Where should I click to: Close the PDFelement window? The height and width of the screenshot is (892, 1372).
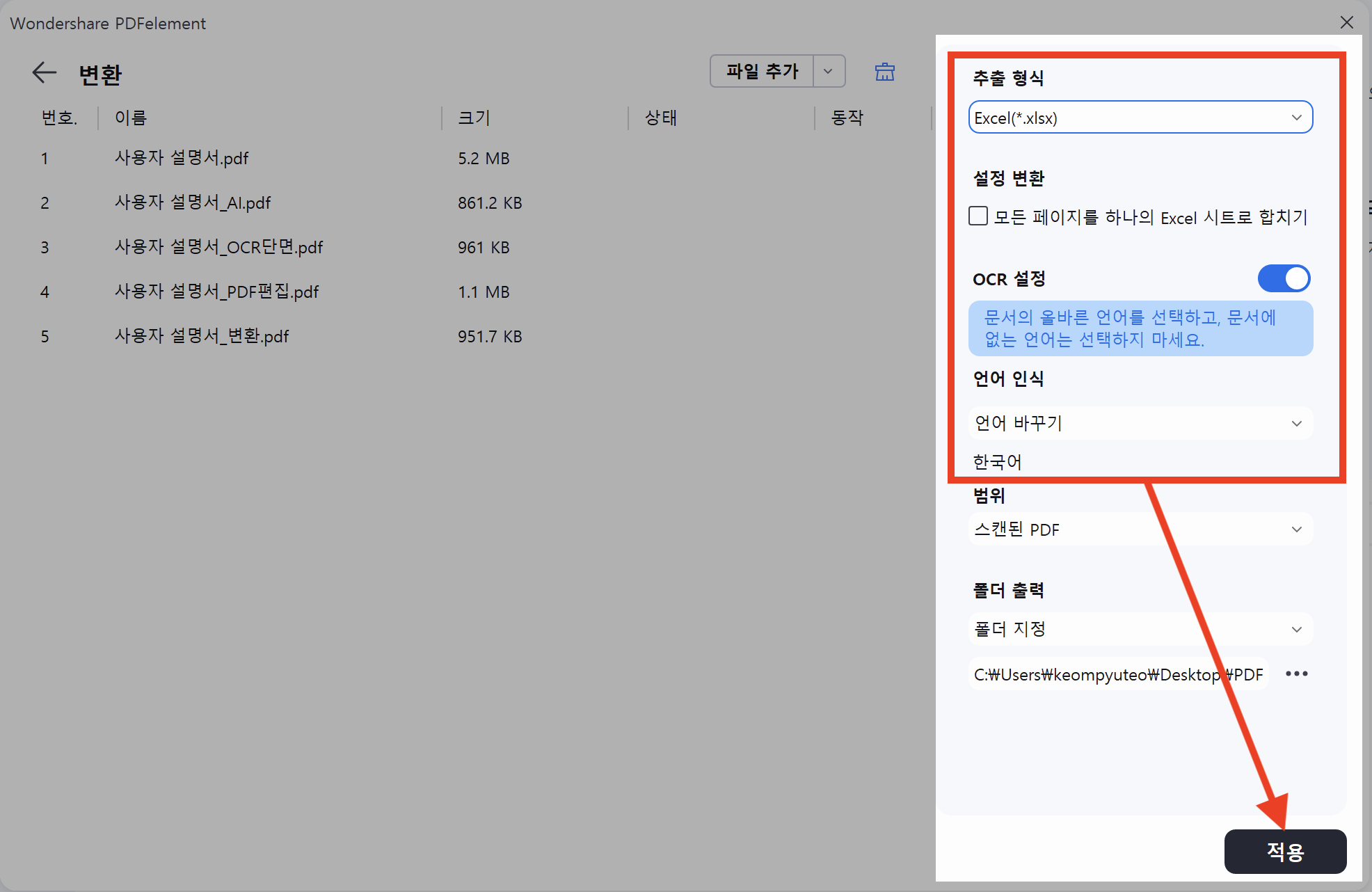(x=1346, y=22)
